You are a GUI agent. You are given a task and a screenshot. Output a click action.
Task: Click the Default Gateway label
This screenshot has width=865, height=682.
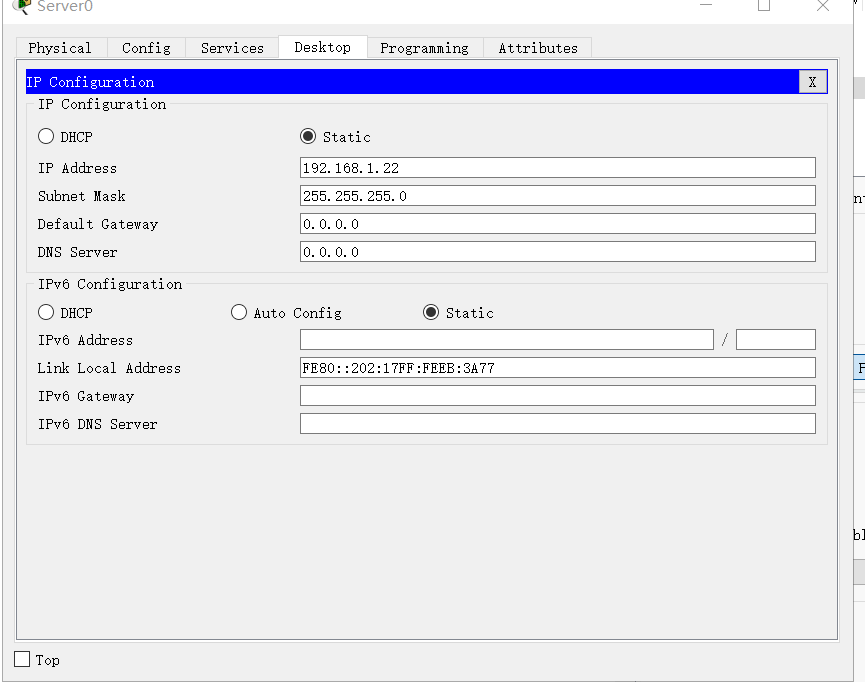98,224
